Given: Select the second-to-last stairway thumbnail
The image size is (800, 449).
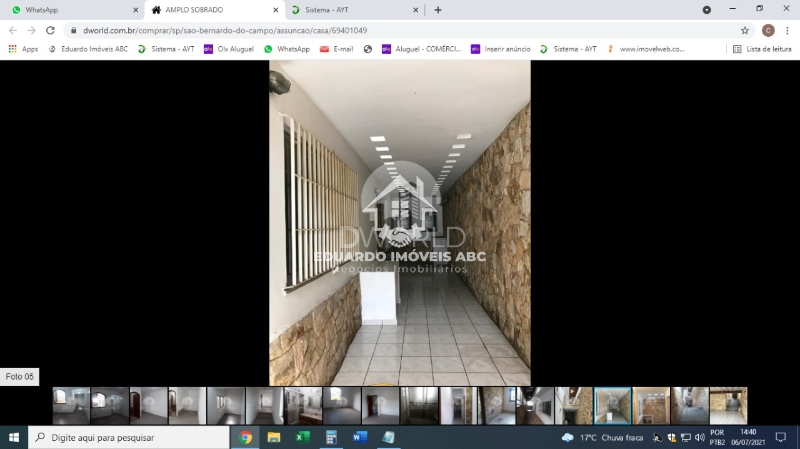Looking at the screenshot, I should [690, 406].
